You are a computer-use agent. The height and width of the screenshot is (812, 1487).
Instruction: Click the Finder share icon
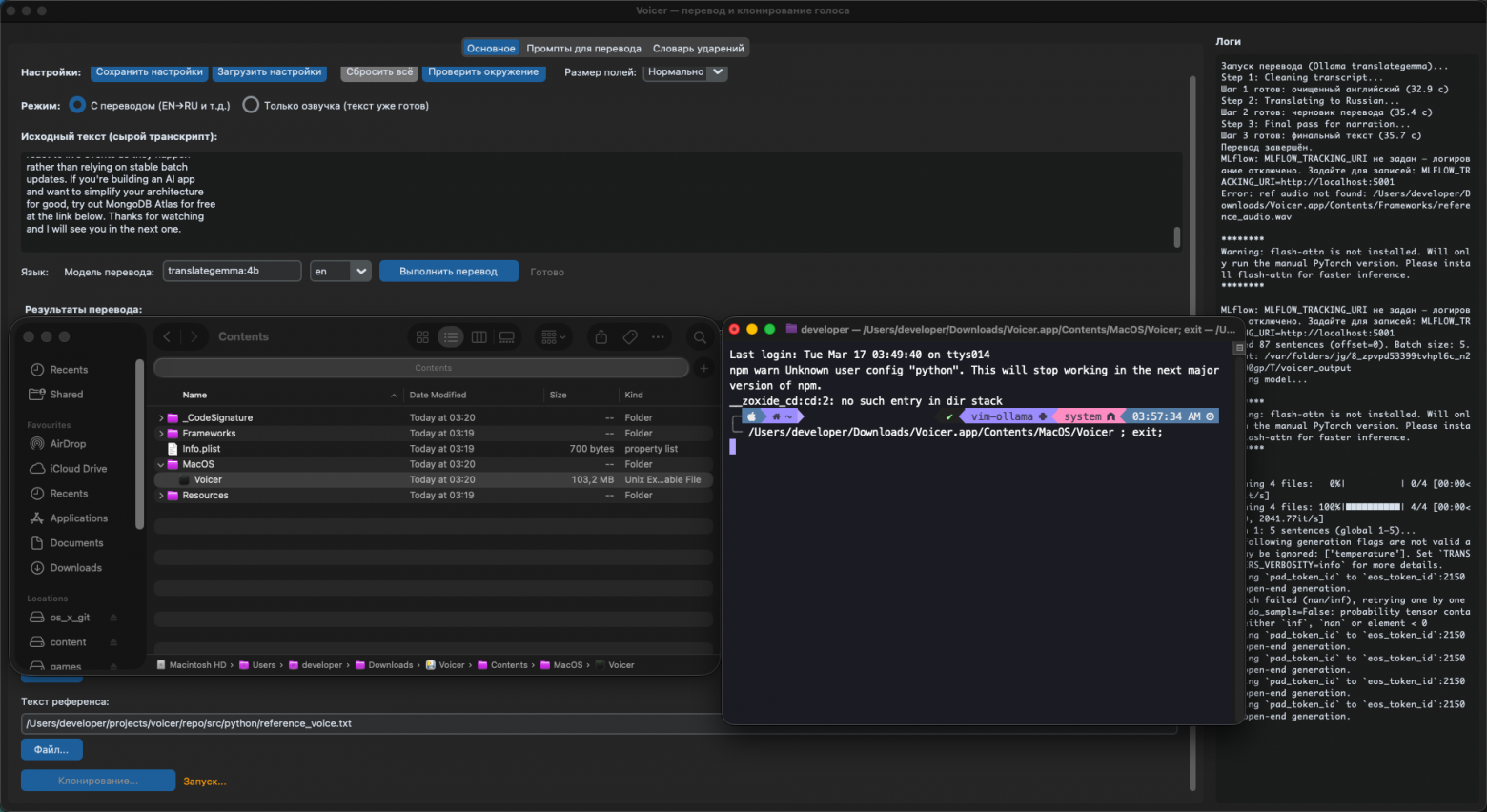click(601, 337)
